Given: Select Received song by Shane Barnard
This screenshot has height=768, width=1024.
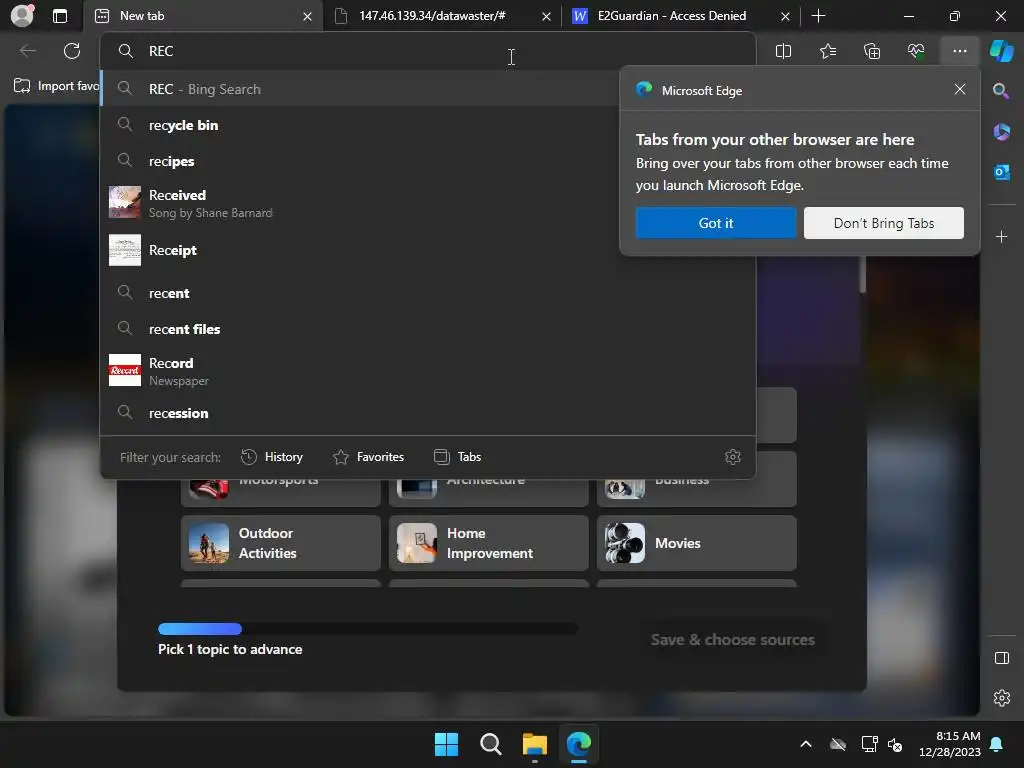Looking at the screenshot, I should [359, 203].
